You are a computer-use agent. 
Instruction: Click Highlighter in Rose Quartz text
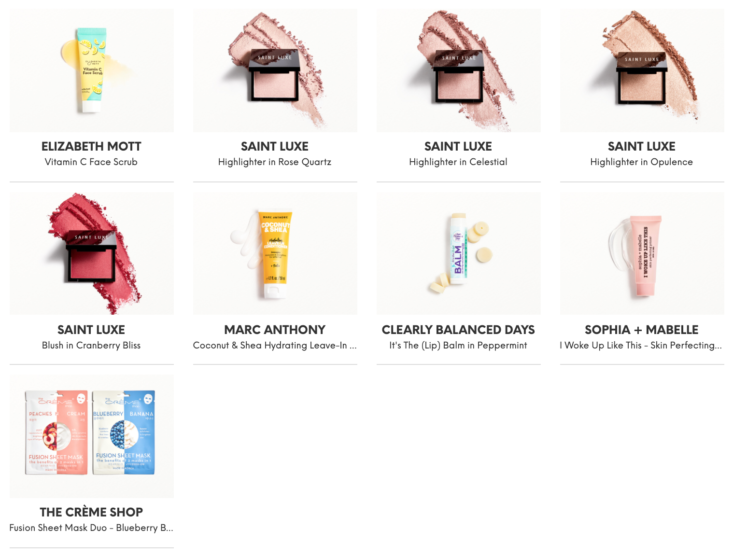pyautogui.click(x=275, y=162)
